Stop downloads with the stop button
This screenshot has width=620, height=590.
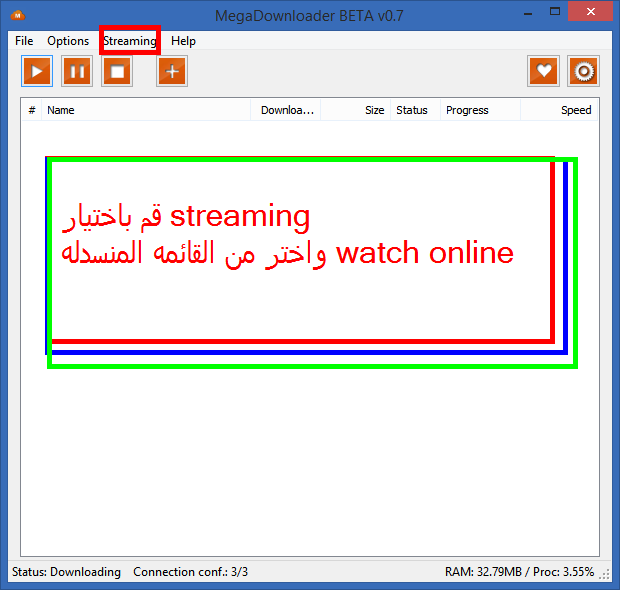(117, 71)
